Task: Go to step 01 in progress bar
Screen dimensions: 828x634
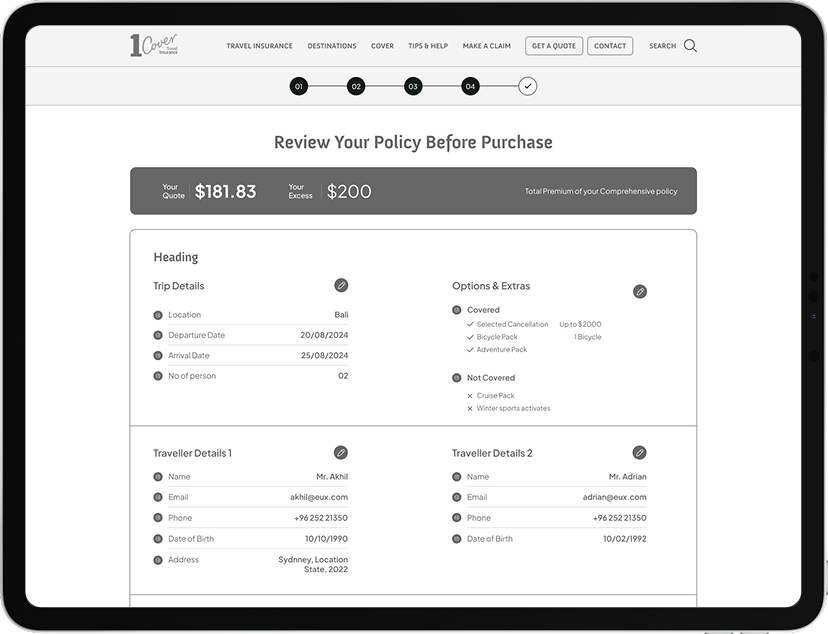Action: click(299, 87)
